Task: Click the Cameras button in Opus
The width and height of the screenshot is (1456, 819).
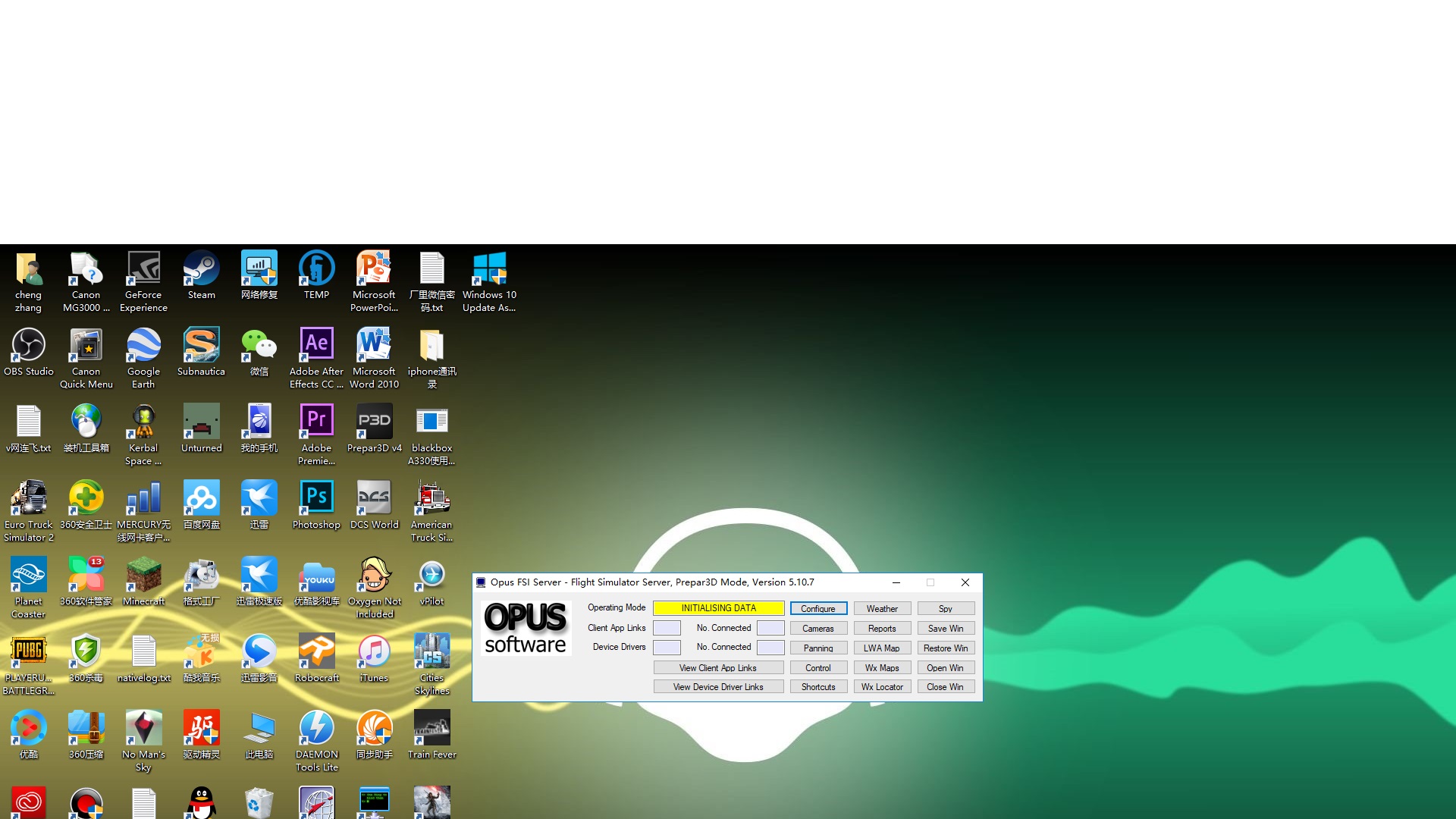Action: pyautogui.click(x=818, y=628)
